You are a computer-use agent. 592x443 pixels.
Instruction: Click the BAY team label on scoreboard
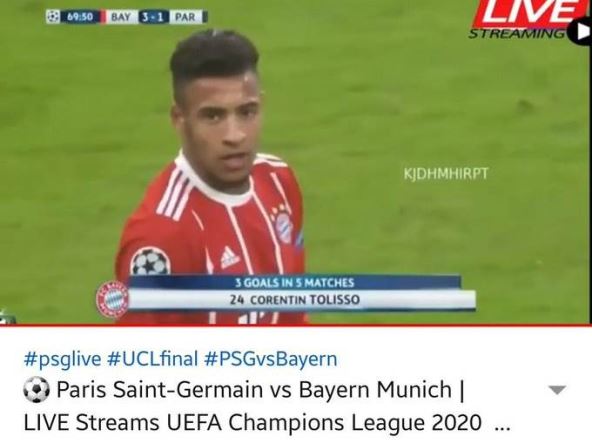point(120,17)
